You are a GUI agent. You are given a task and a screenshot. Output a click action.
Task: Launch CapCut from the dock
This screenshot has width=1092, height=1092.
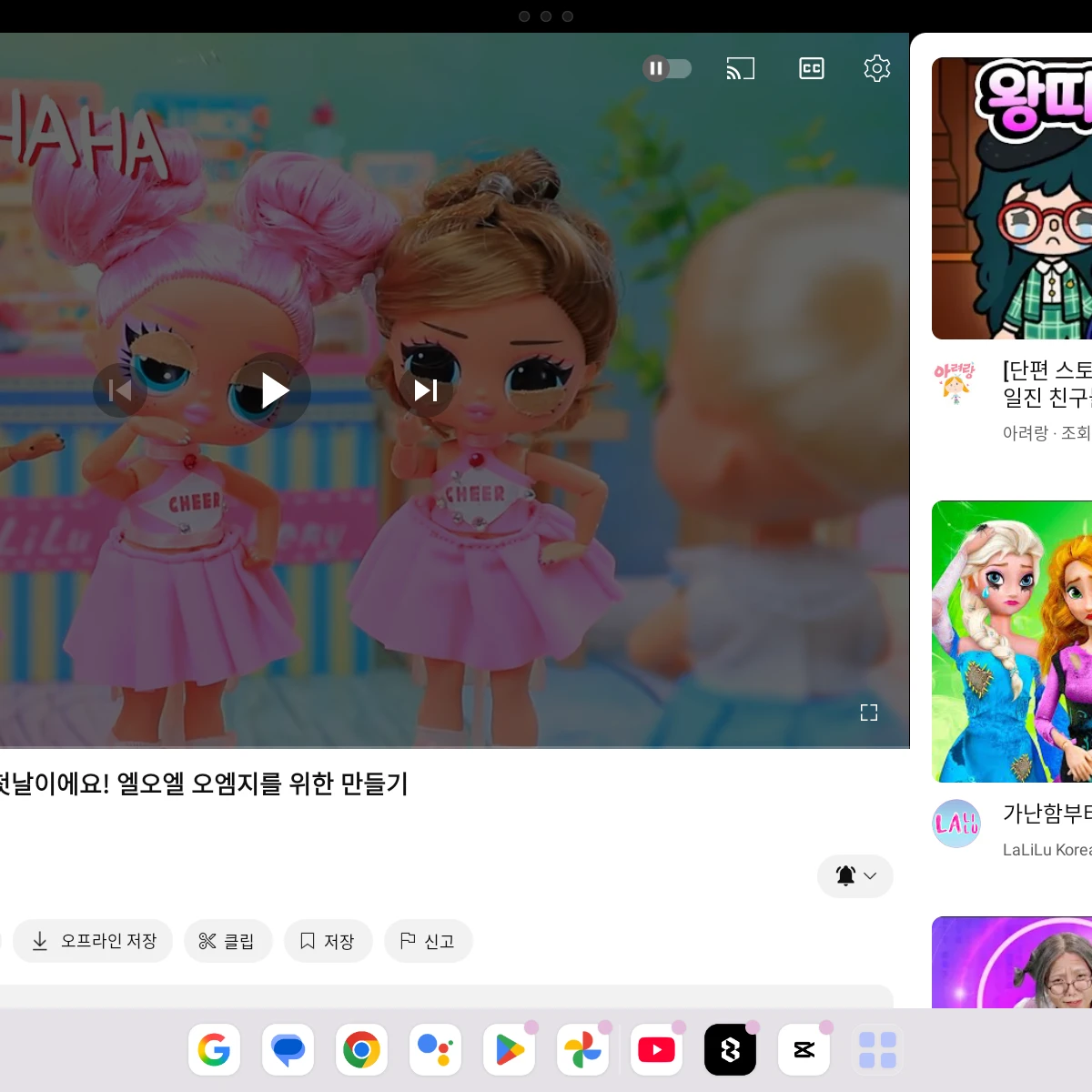click(x=804, y=1049)
